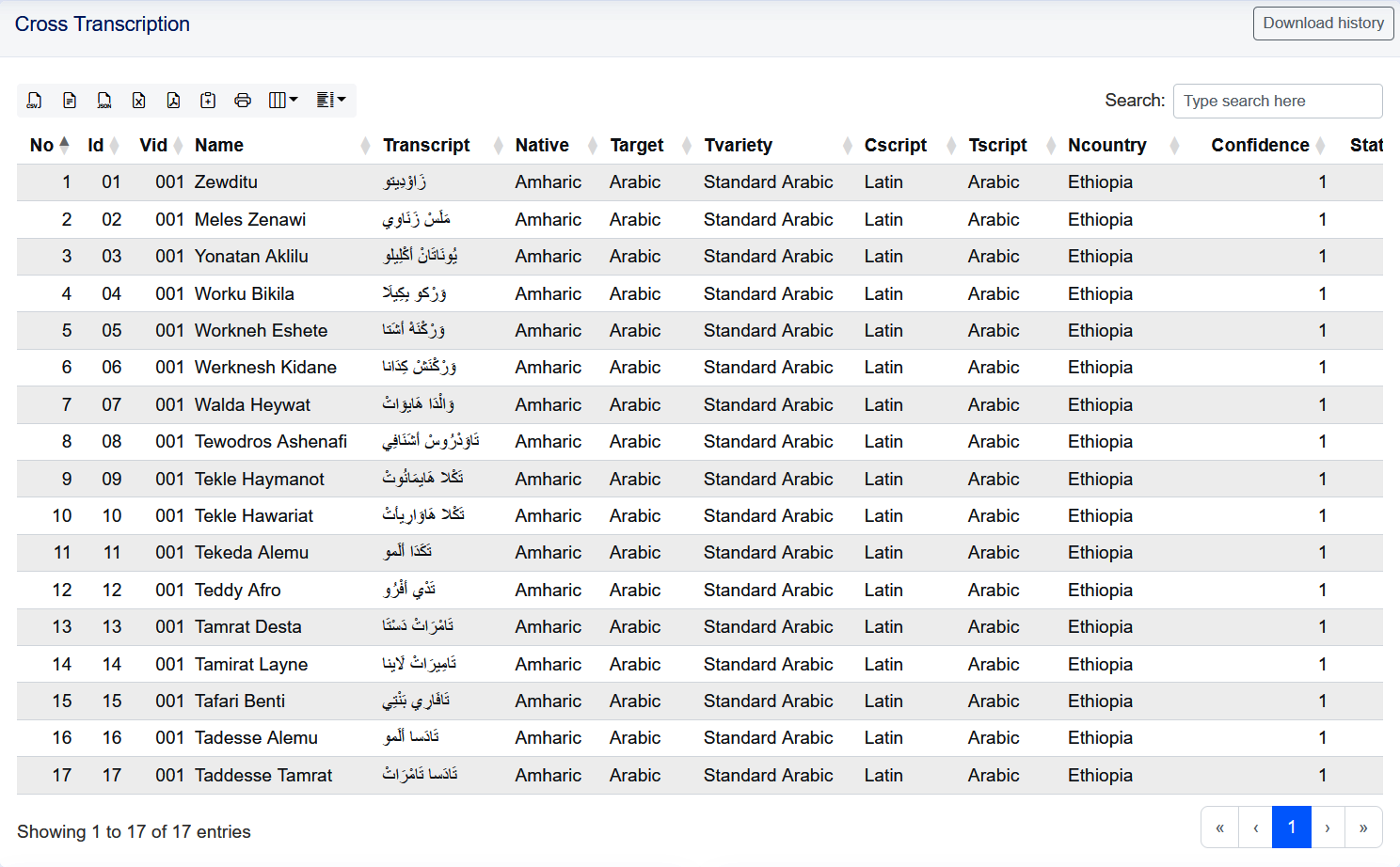Export table as CSV file
This screenshot has height=867, width=1400.
pyautogui.click(x=35, y=101)
